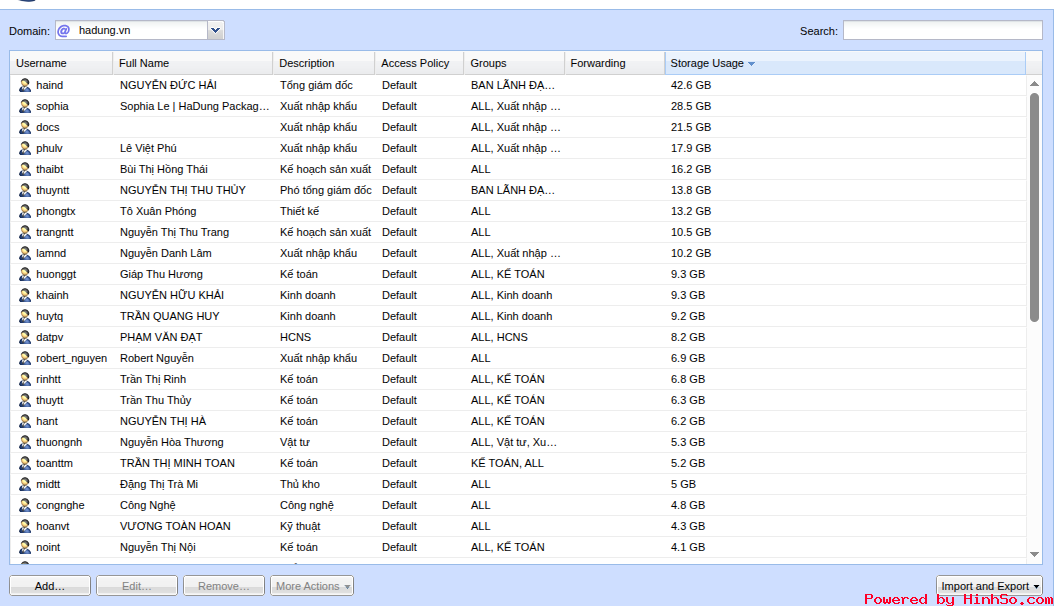Click the Edit... button
This screenshot has height=606, width=1054.
tap(137, 586)
